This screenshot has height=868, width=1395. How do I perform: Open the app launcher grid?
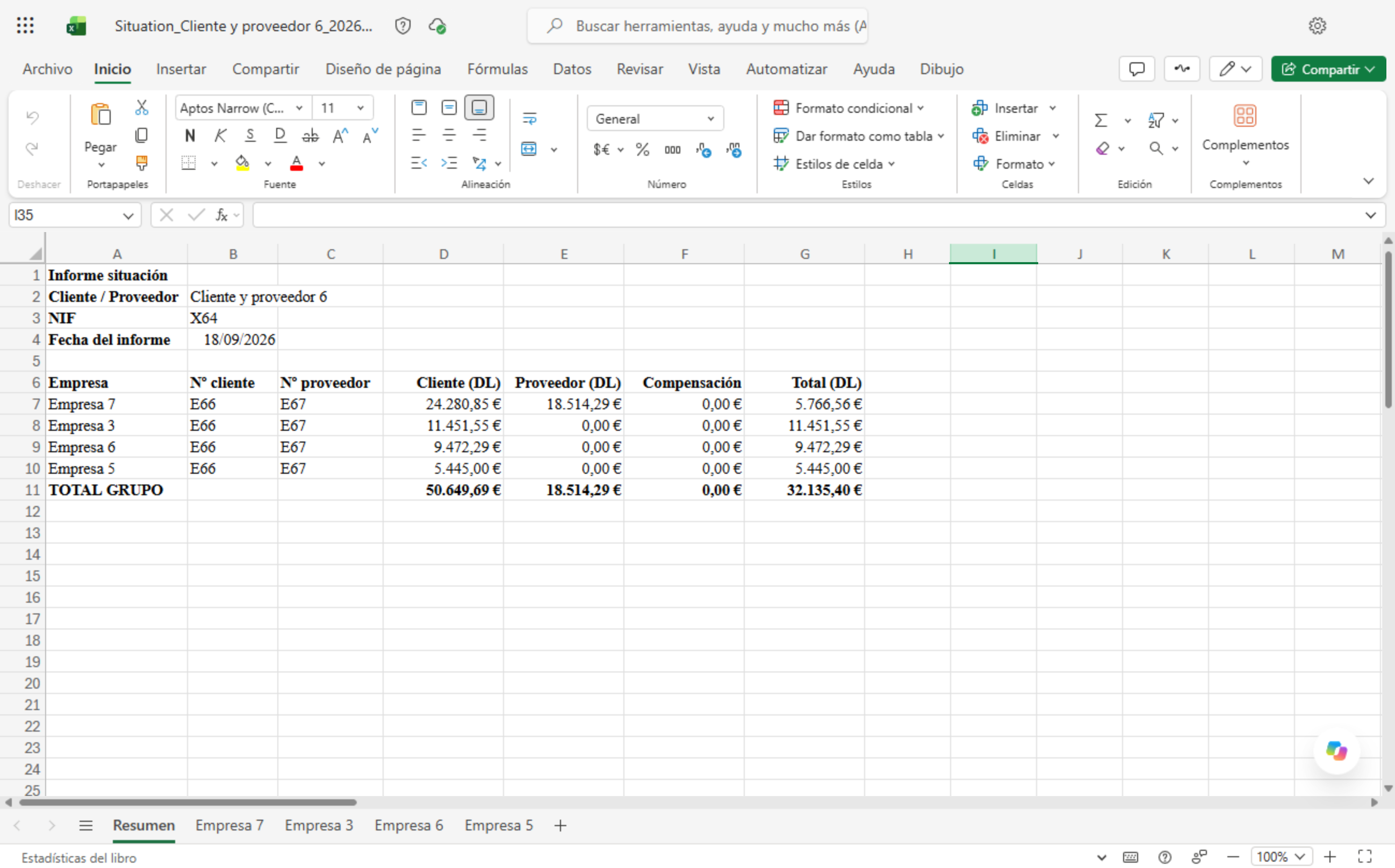[25, 26]
